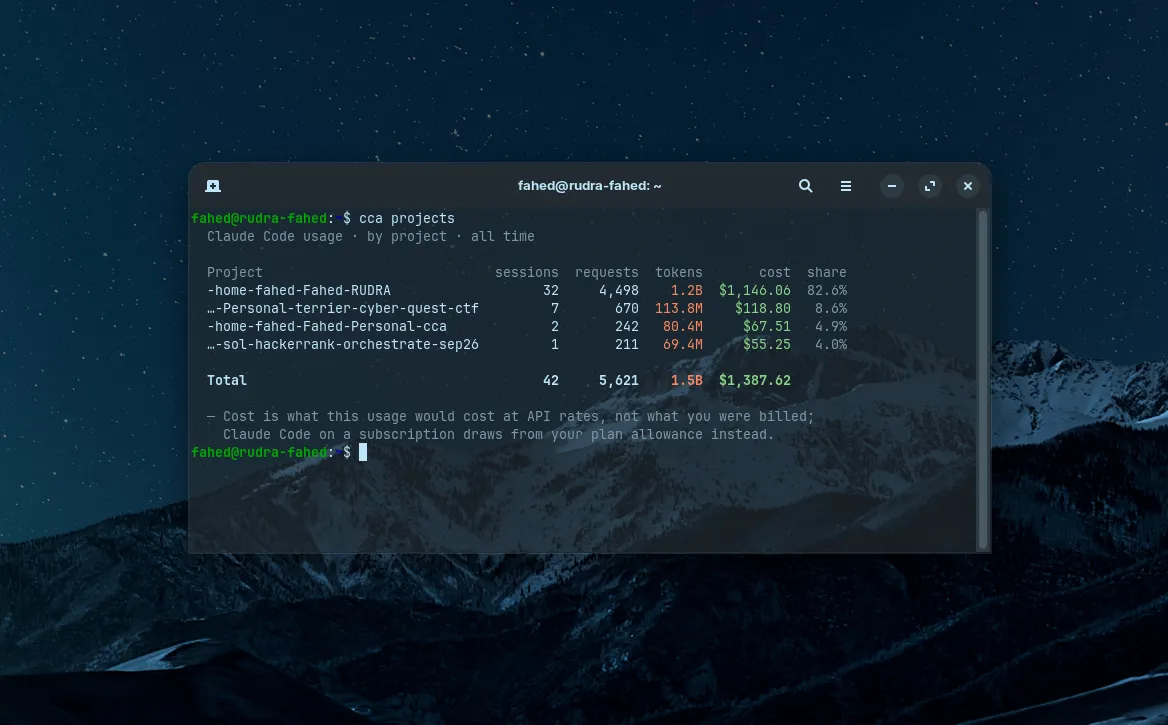Click the 'Cost is what this usage' note
1168x725 pixels.
click(510, 416)
